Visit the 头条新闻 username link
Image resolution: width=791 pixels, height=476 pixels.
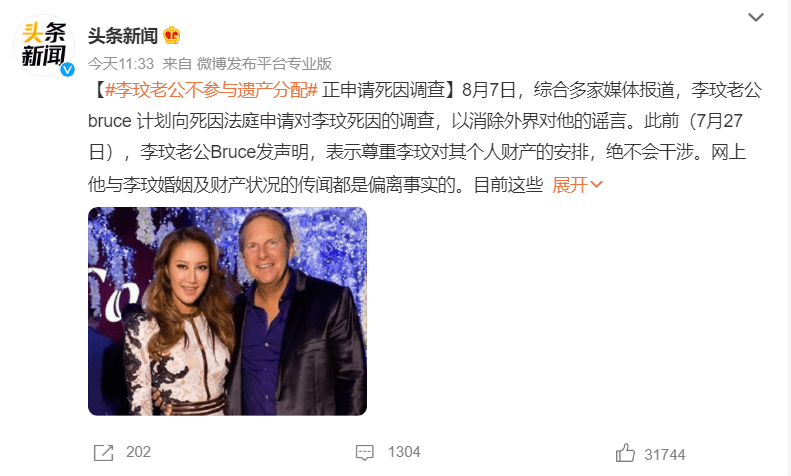click(123, 36)
